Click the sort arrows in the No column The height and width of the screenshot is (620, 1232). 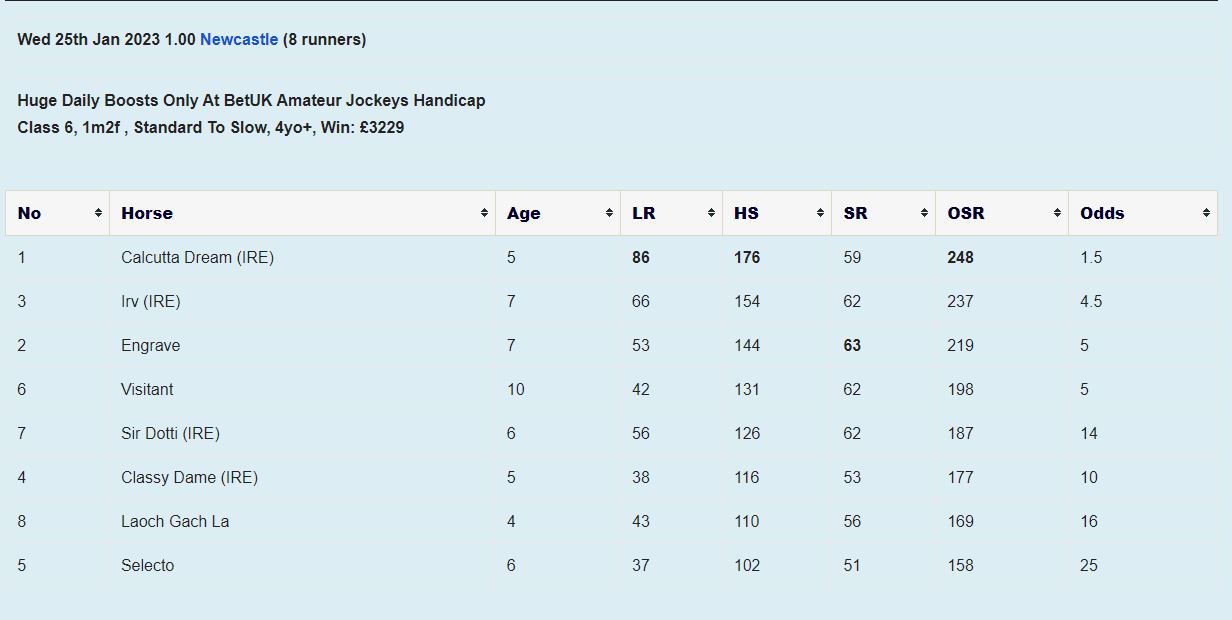point(98,213)
